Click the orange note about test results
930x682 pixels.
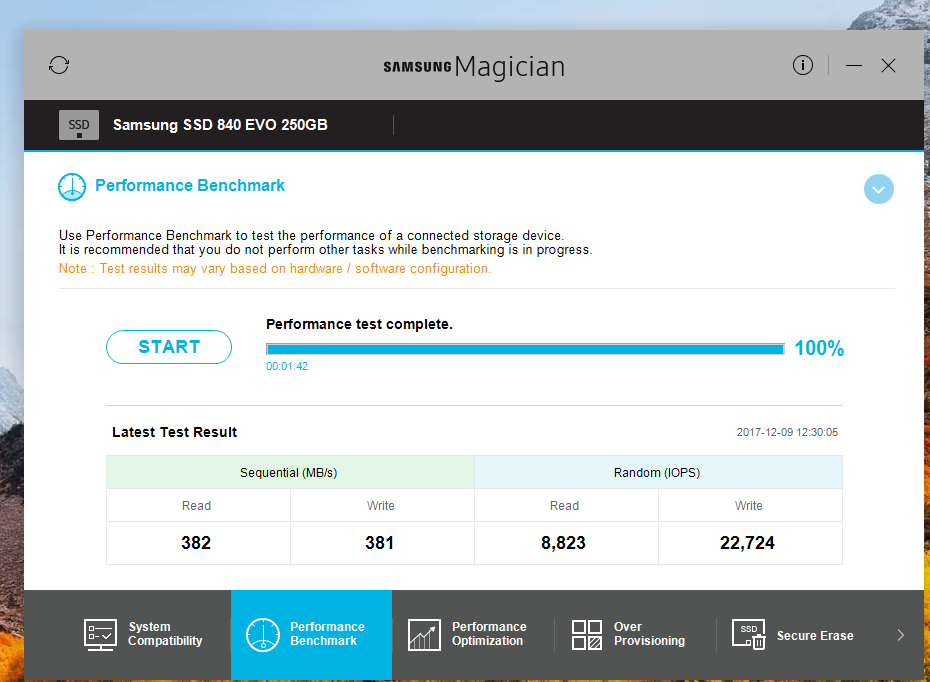275,269
